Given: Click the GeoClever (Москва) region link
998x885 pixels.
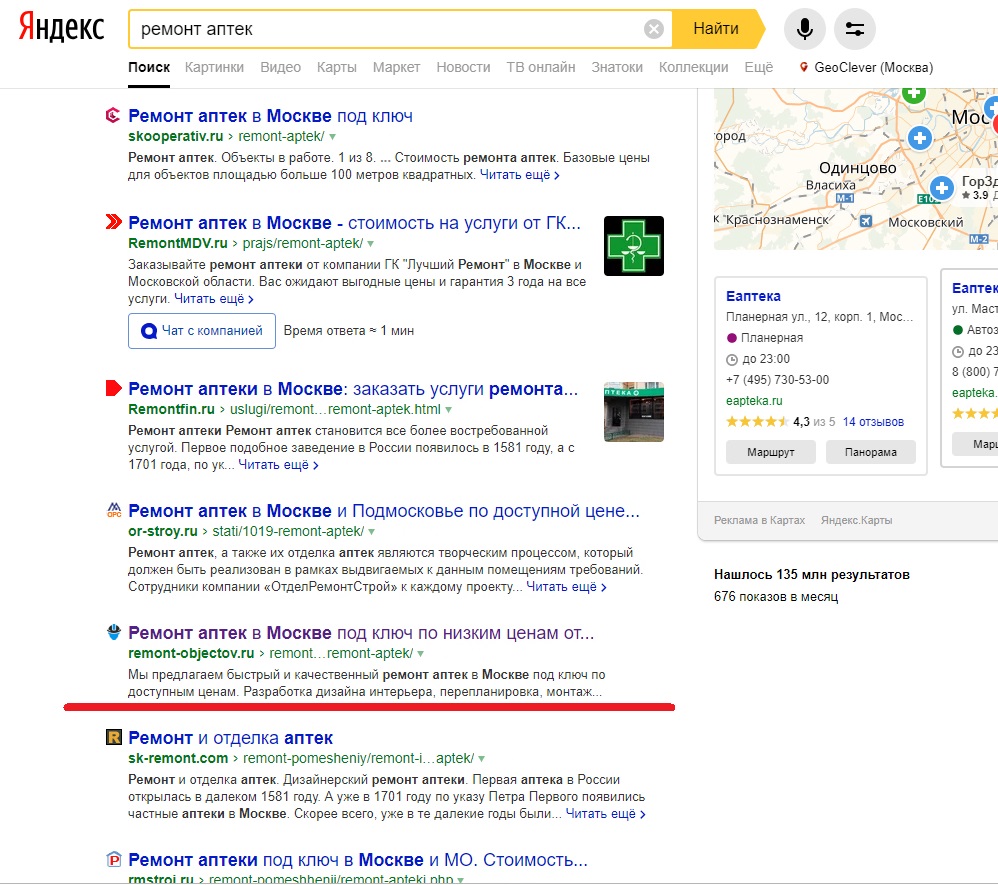Looking at the screenshot, I should click(x=873, y=67).
